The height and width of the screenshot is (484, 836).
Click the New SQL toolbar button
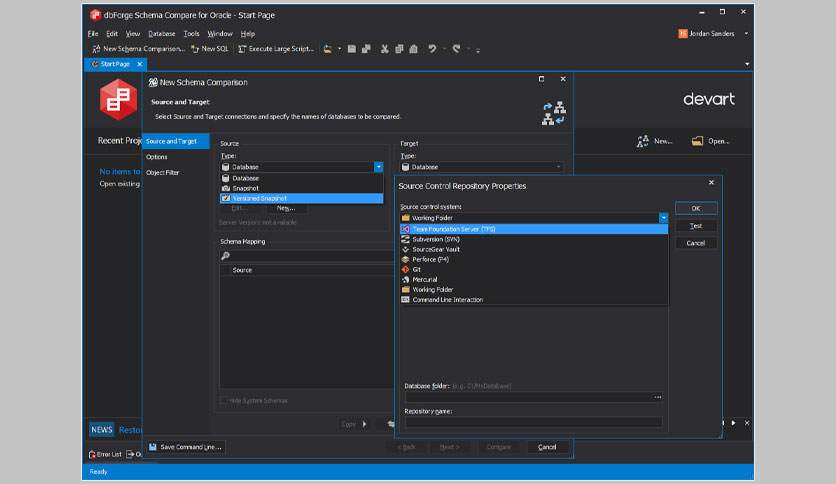tap(210, 49)
